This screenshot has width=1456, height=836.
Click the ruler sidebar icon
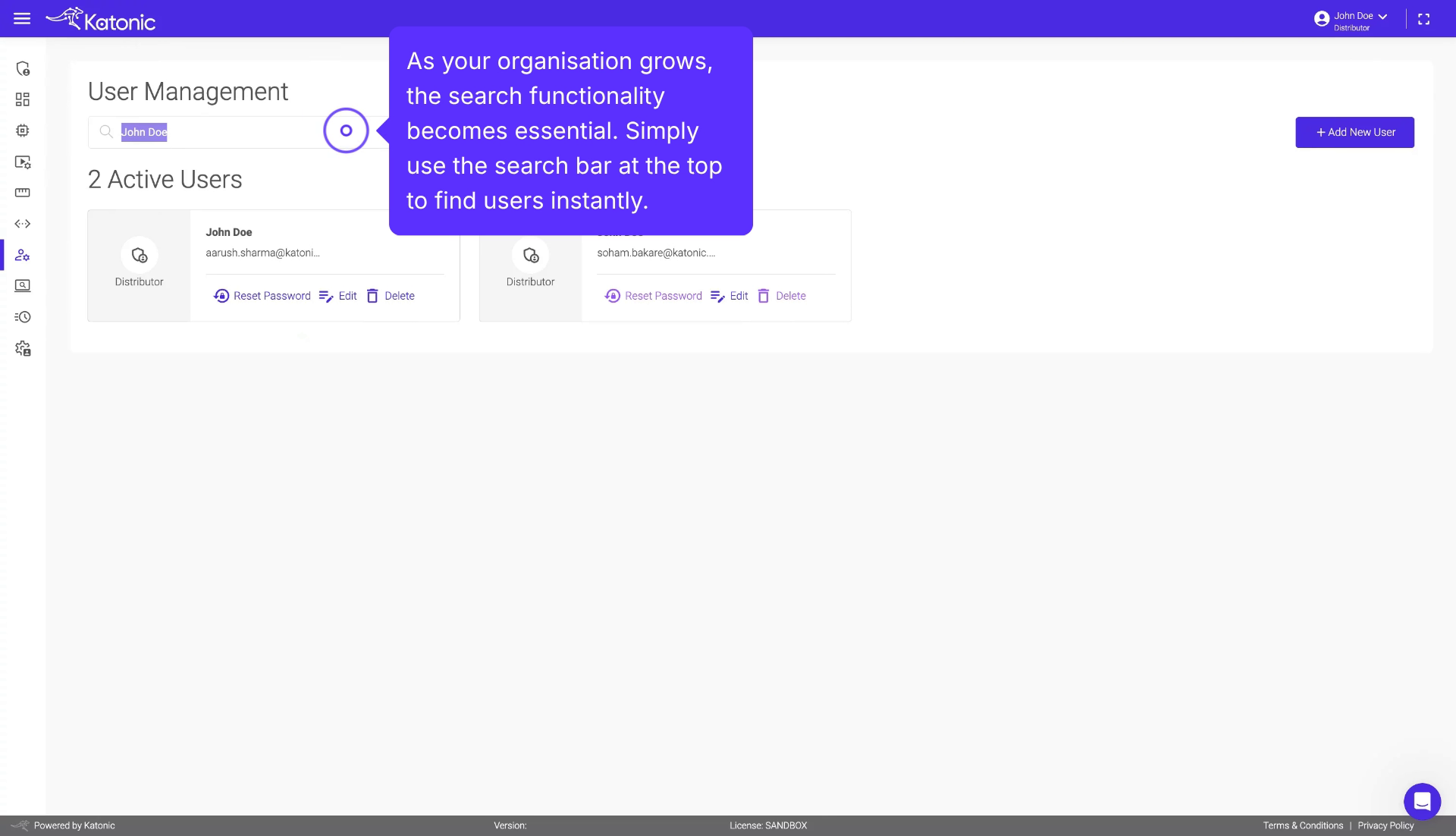[23, 193]
